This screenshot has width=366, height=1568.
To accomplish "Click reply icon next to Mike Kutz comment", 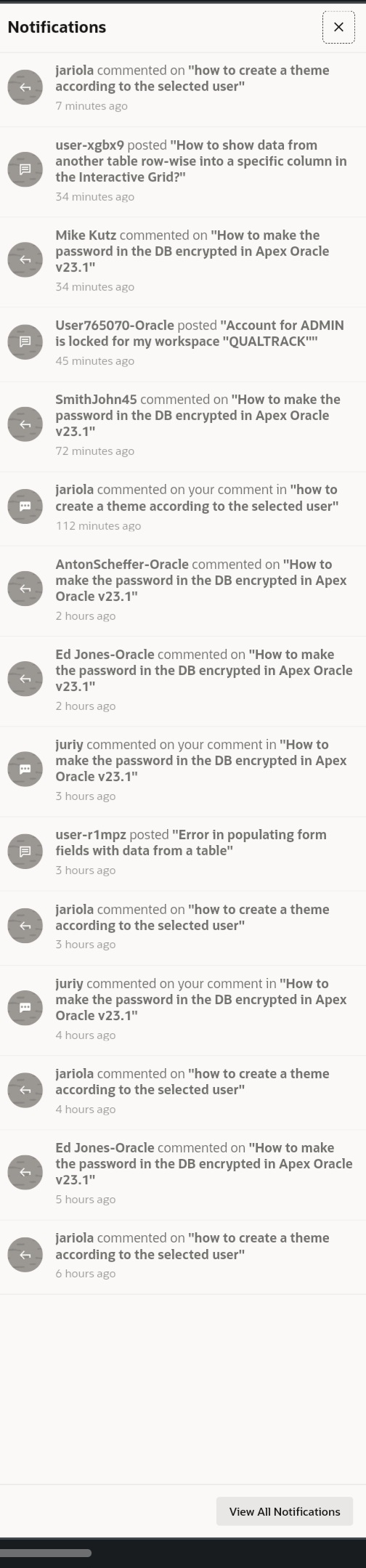I will click(25, 259).
